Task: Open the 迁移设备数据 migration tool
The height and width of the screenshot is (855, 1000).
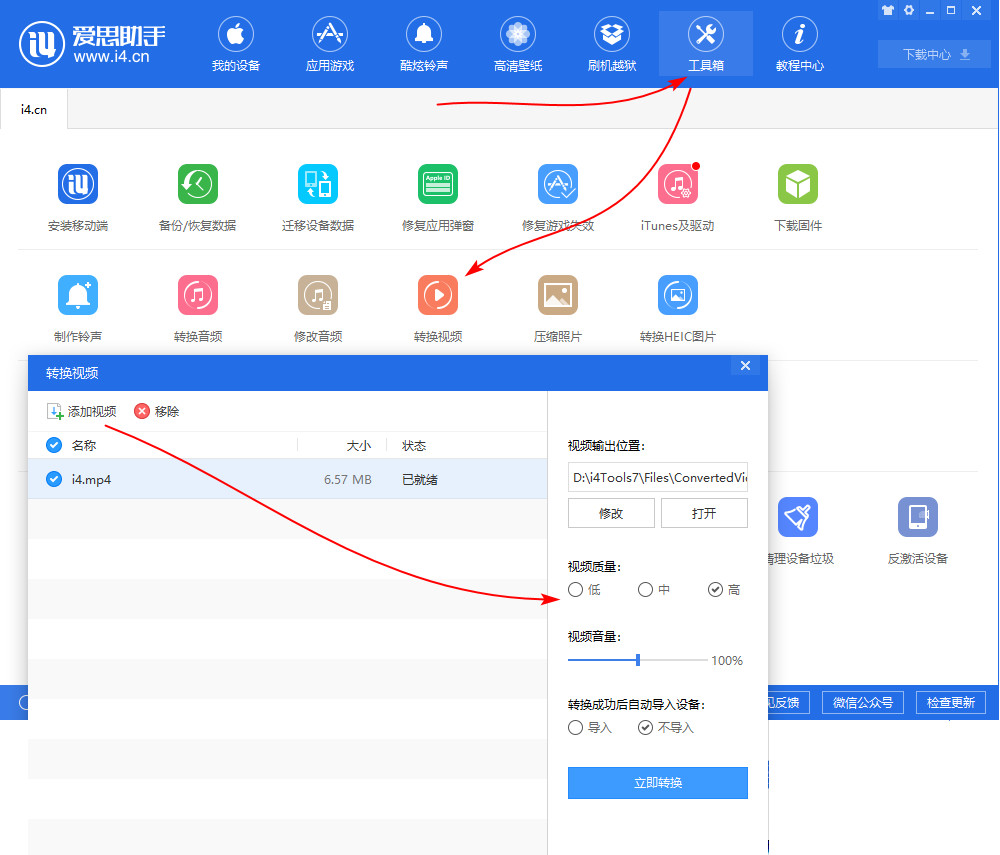Action: pyautogui.click(x=317, y=184)
